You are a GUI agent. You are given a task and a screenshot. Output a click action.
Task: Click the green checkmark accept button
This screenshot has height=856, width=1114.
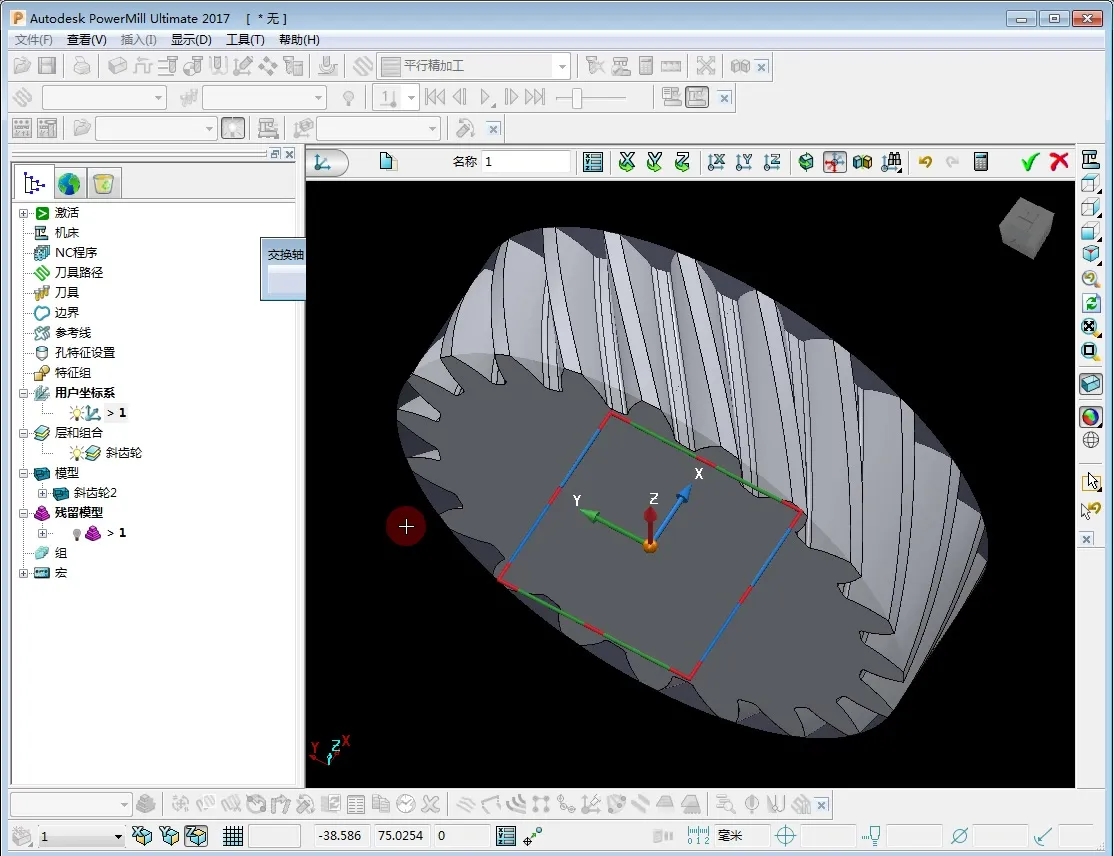click(x=1030, y=162)
